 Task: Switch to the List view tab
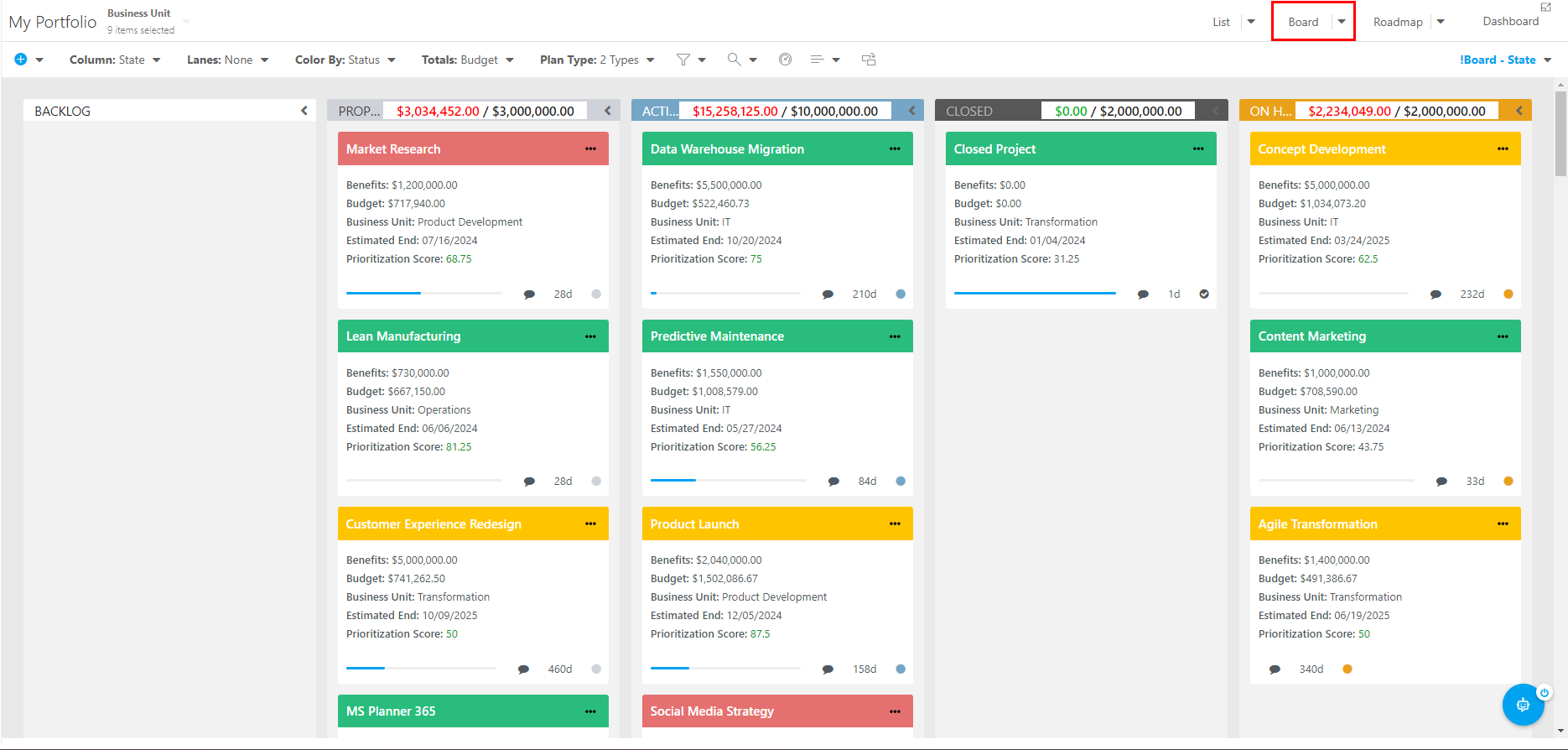pyautogui.click(x=1221, y=22)
